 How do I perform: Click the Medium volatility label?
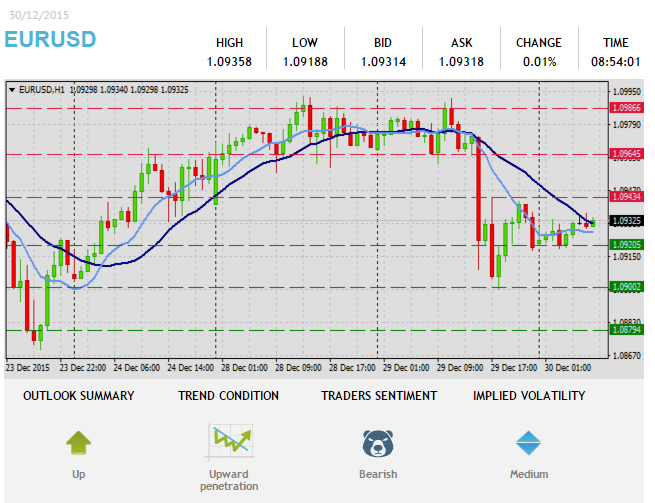click(529, 474)
